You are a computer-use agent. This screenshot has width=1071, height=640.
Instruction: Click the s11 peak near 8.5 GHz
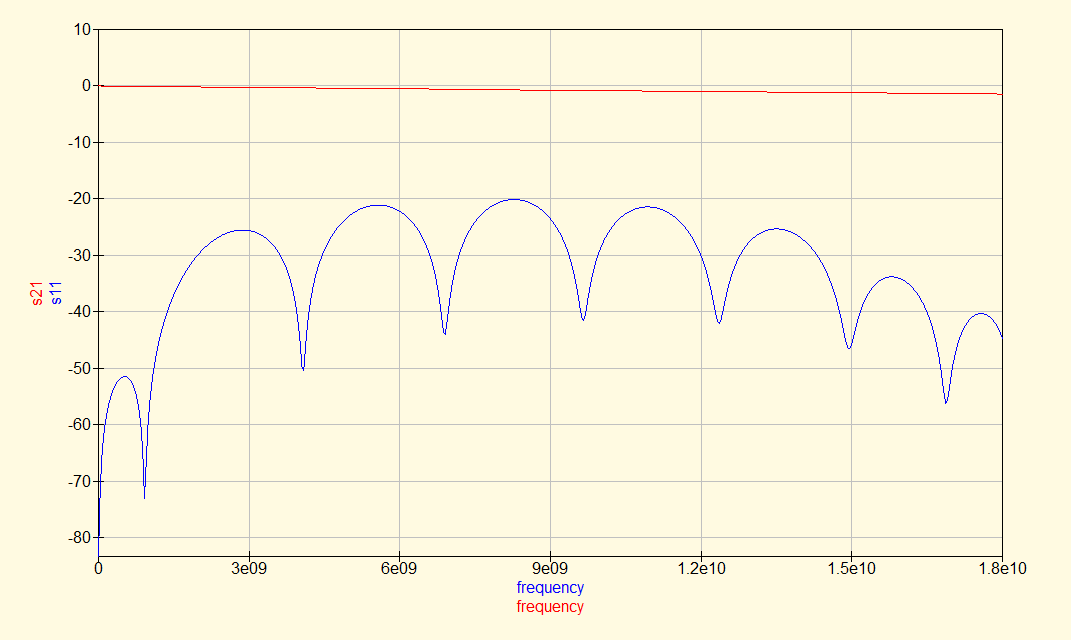[x=513, y=200]
